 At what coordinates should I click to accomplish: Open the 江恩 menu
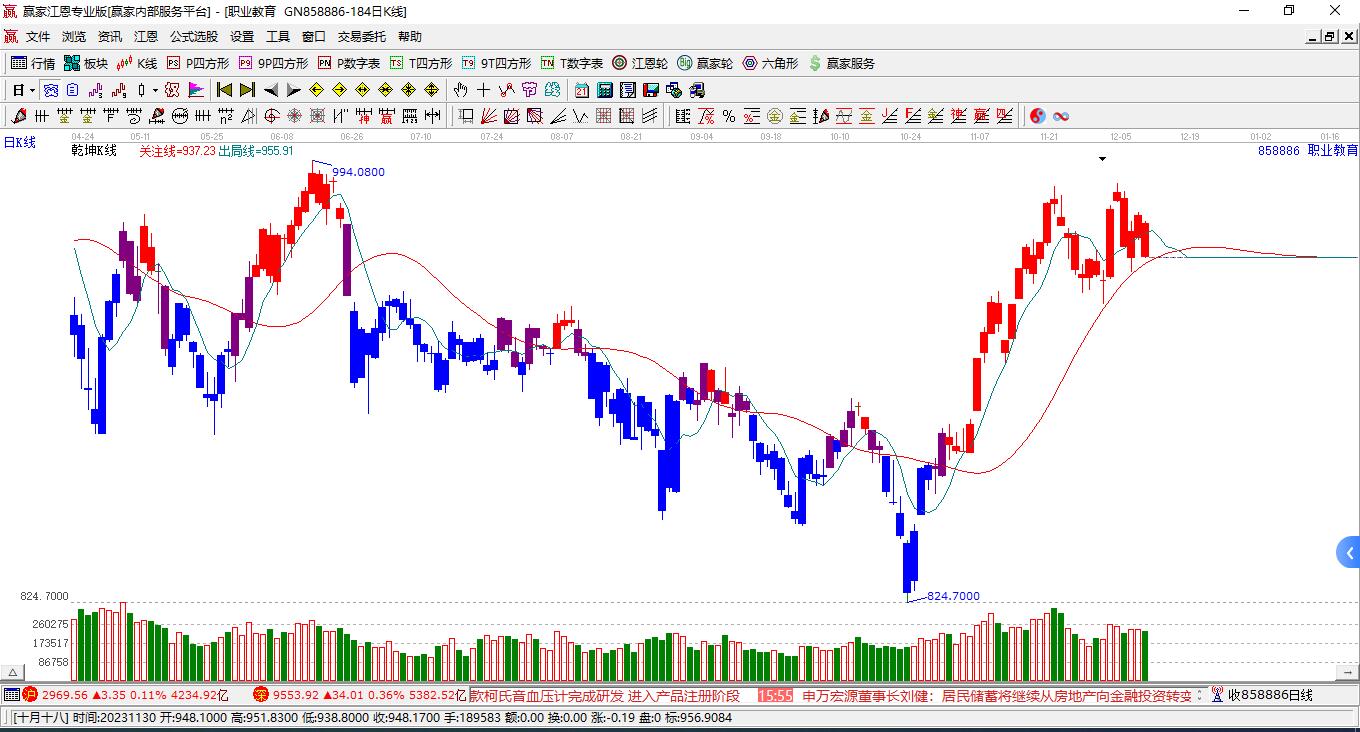[x=146, y=37]
